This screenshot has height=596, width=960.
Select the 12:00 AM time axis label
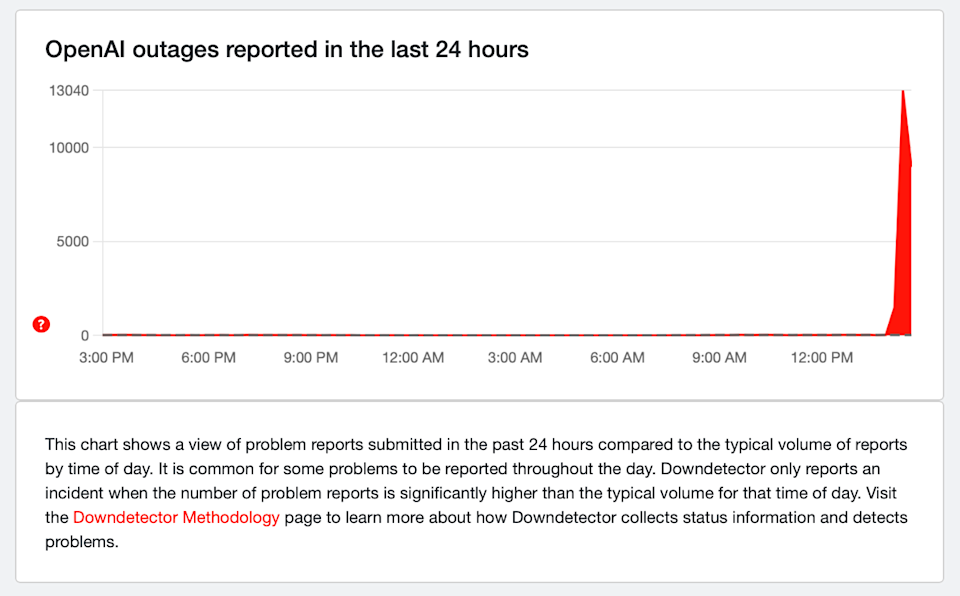[x=413, y=358]
